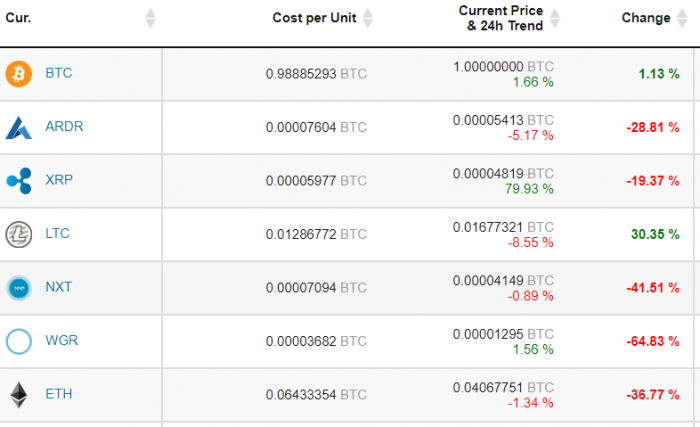Click the Bitcoin coin icon
700x427 pixels.
pyautogui.click(x=19, y=74)
